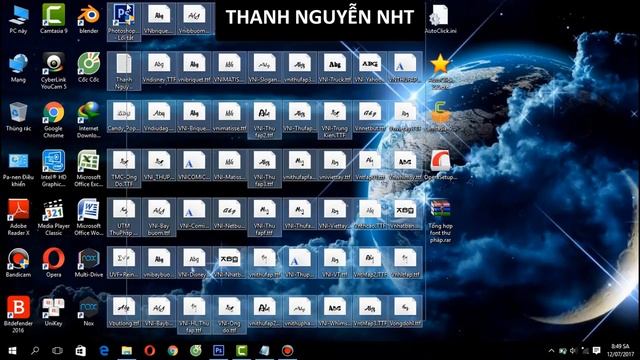Image resolution: width=640 pixels, height=360 pixels.
Task: Open the PC này desktop icon
Action: [x=18, y=20]
